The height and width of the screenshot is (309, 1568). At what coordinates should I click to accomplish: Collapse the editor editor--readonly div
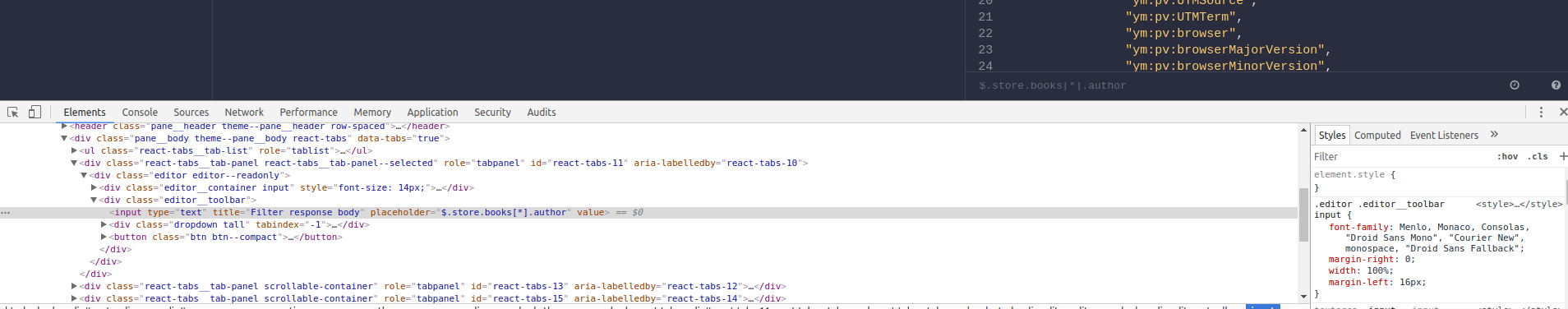pos(84,176)
